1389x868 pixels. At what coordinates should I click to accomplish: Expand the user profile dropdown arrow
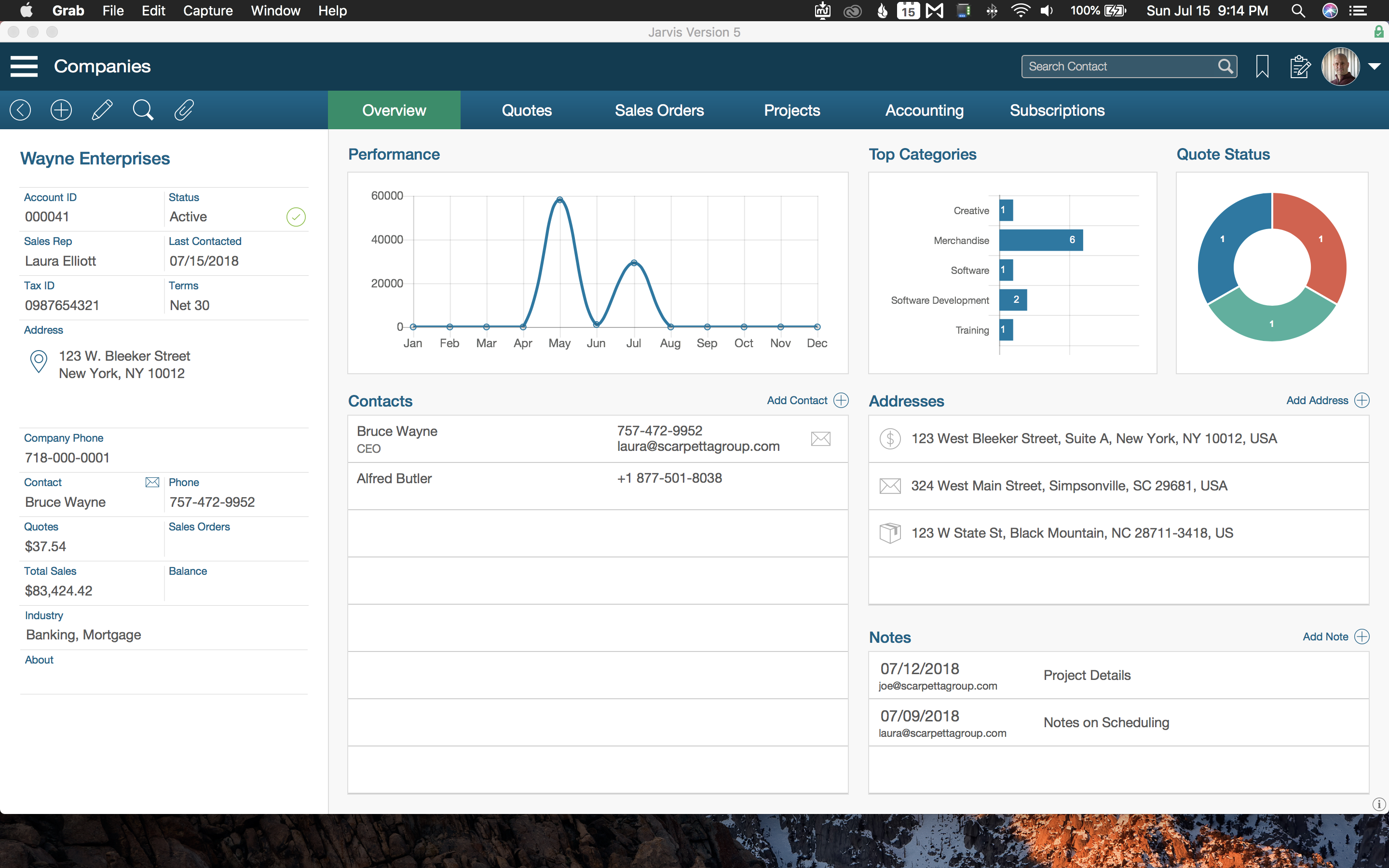[1374, 67]
